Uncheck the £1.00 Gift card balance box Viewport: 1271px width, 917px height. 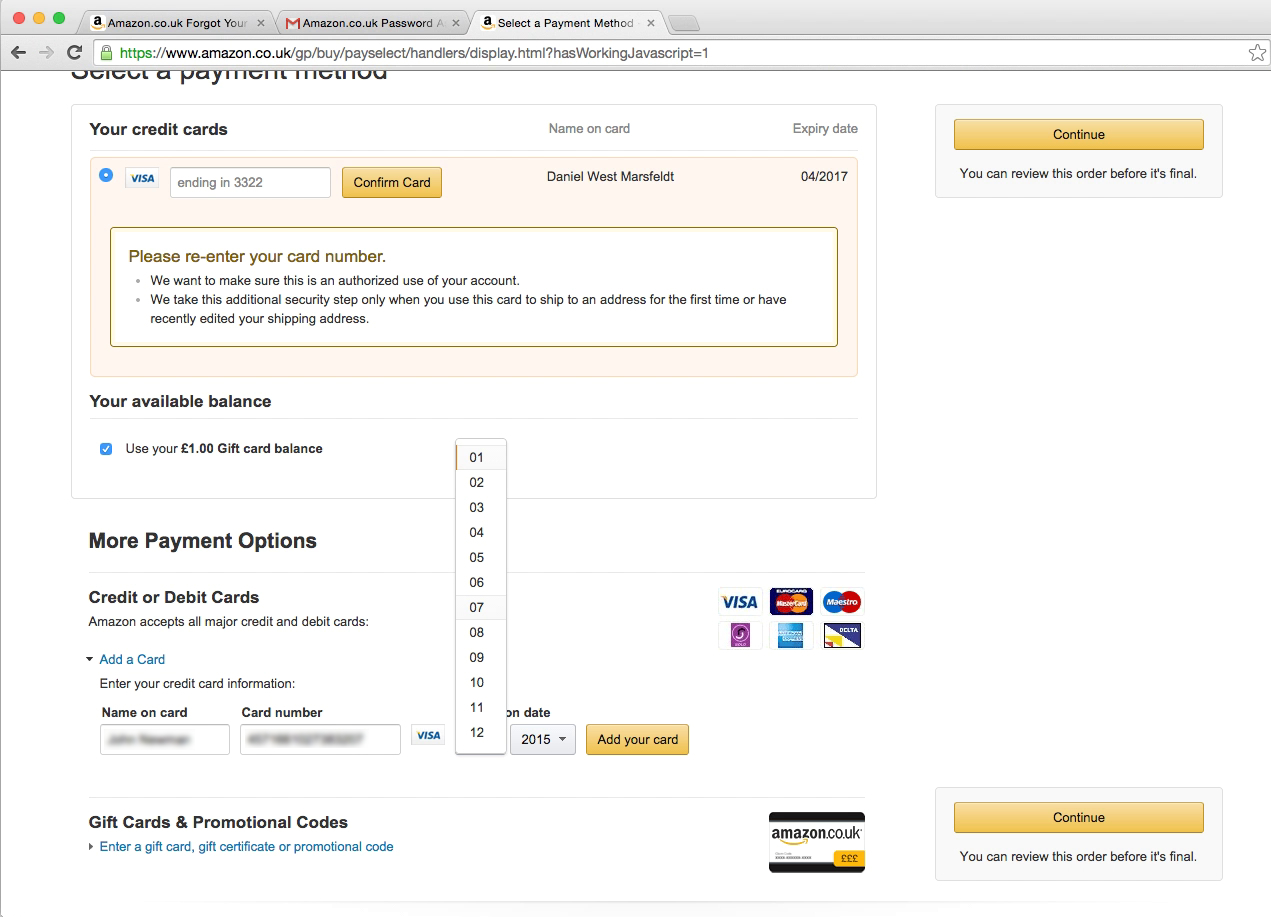pyautogui.click(x=106, y=449)
